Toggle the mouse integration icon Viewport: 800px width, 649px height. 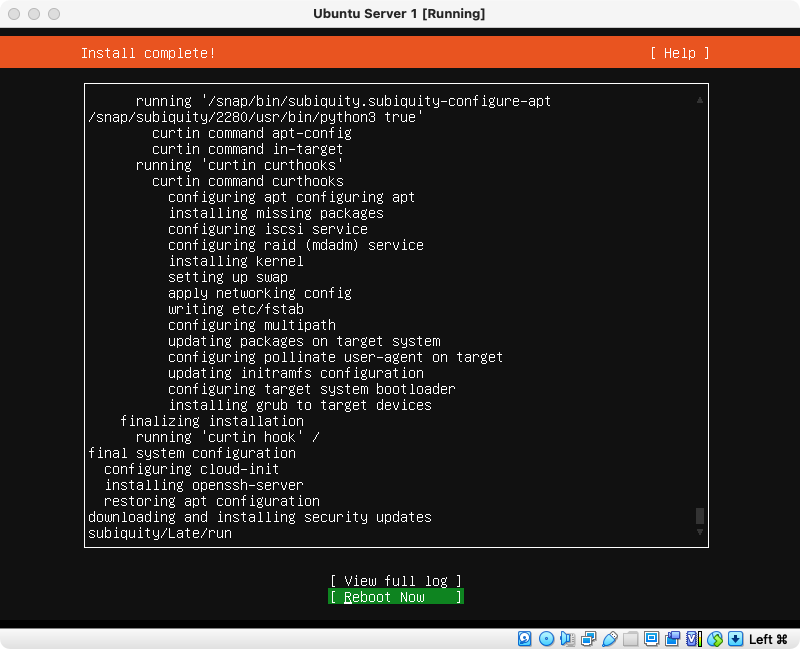click(x=715, y=638)
